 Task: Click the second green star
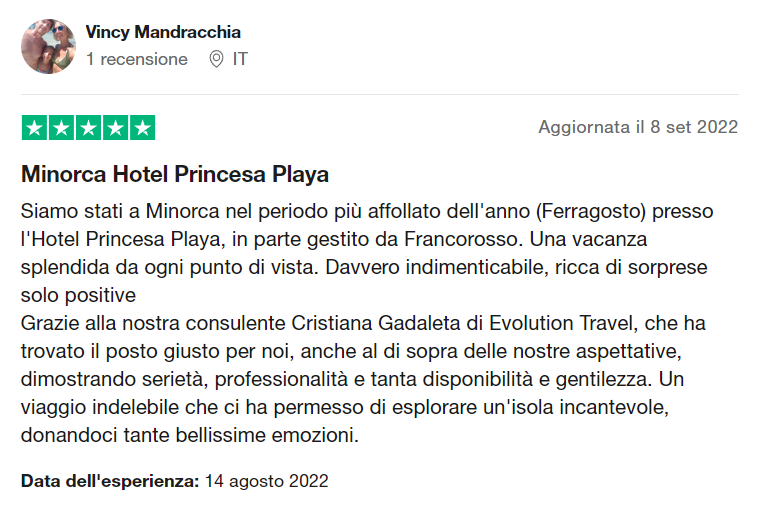point(61,128)
